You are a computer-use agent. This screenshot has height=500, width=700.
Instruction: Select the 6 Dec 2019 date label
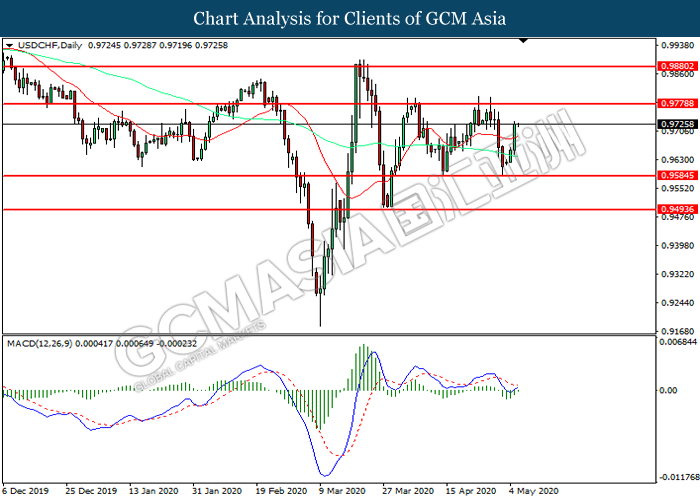pyautogui.click(x=25, y=491)
